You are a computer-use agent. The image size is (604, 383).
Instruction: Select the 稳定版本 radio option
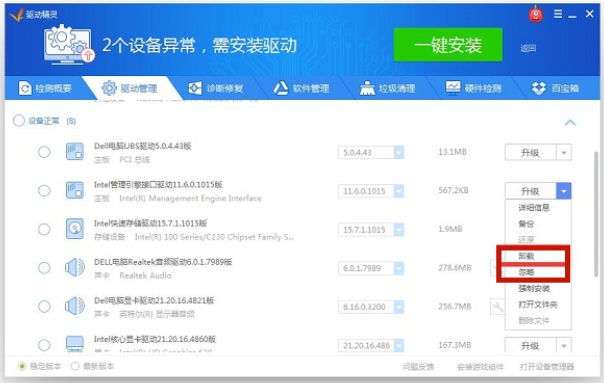click(x=22, y=366)
